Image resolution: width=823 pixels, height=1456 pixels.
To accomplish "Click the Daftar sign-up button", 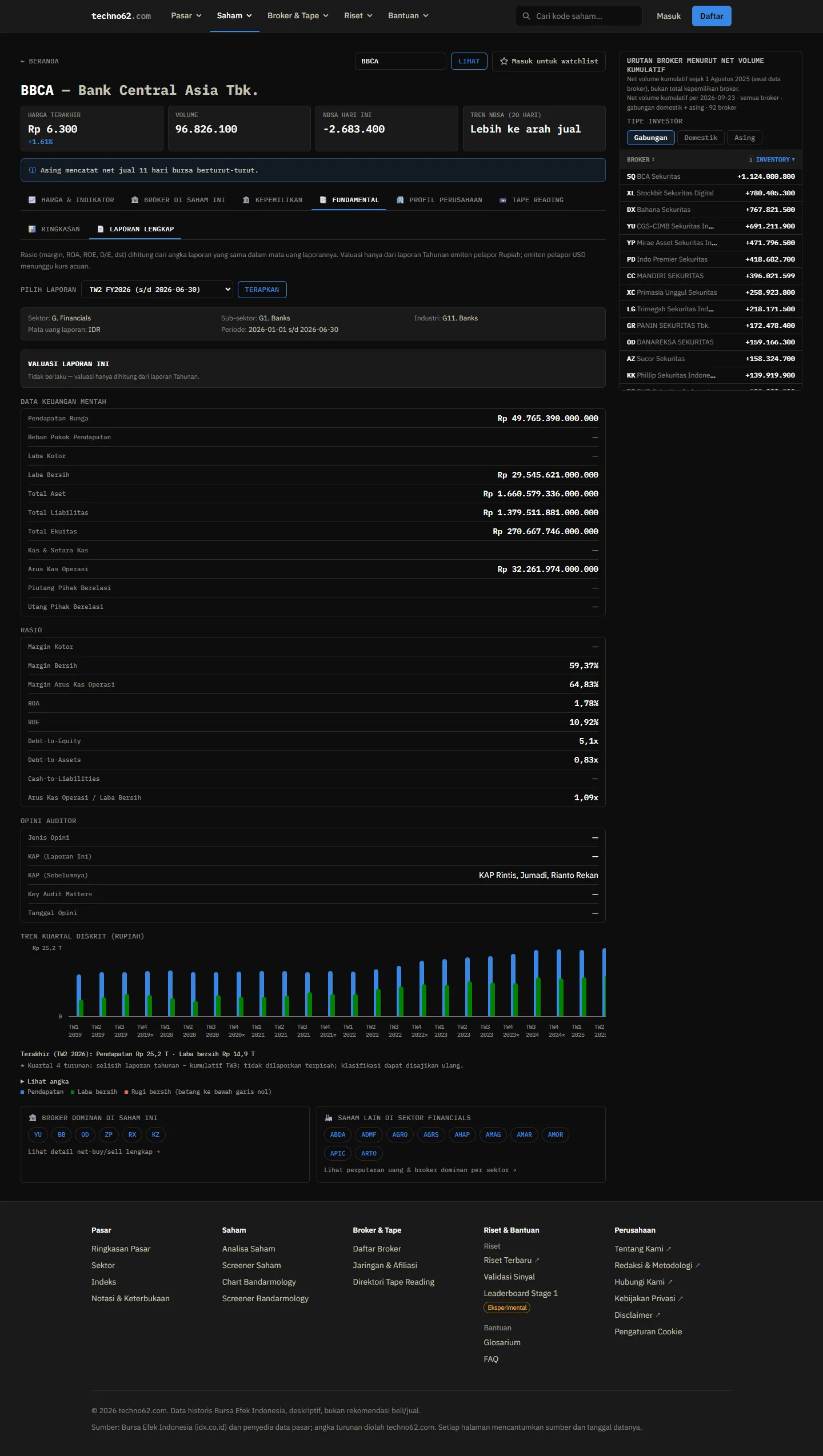I will (712, 16).
